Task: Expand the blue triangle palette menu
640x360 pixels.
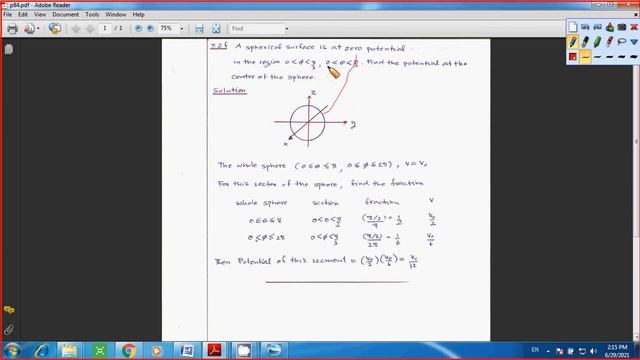Action: 634,42
